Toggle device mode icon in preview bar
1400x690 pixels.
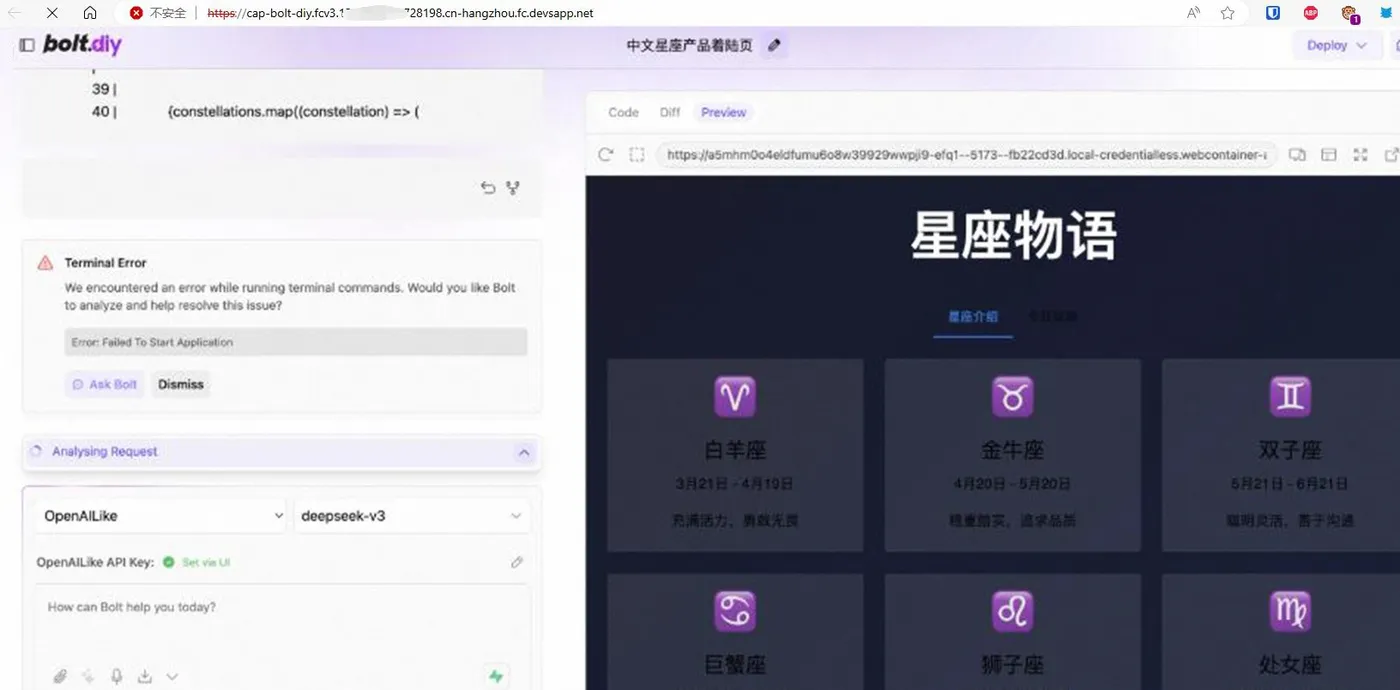click(1297, 155)
